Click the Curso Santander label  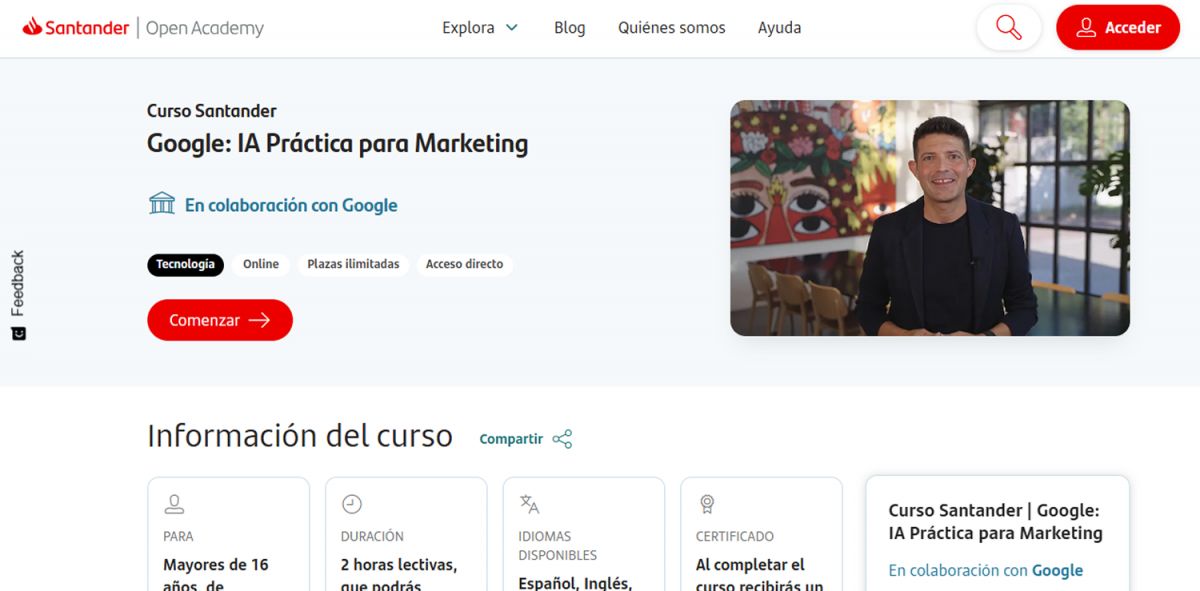pyautogui.click(x=212, y=111)
